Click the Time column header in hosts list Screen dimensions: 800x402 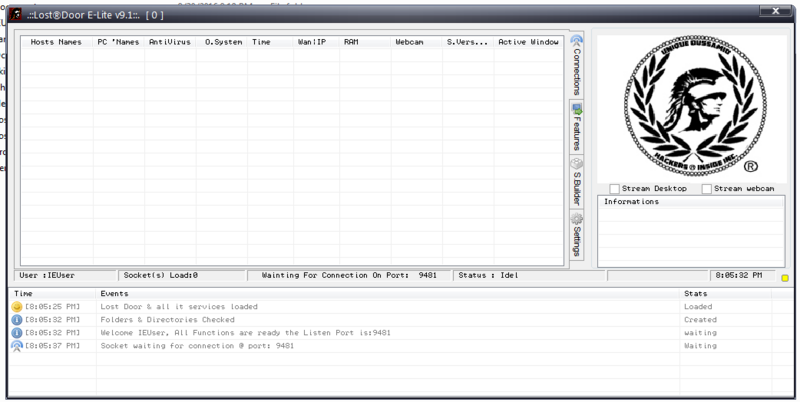[270, 42]
